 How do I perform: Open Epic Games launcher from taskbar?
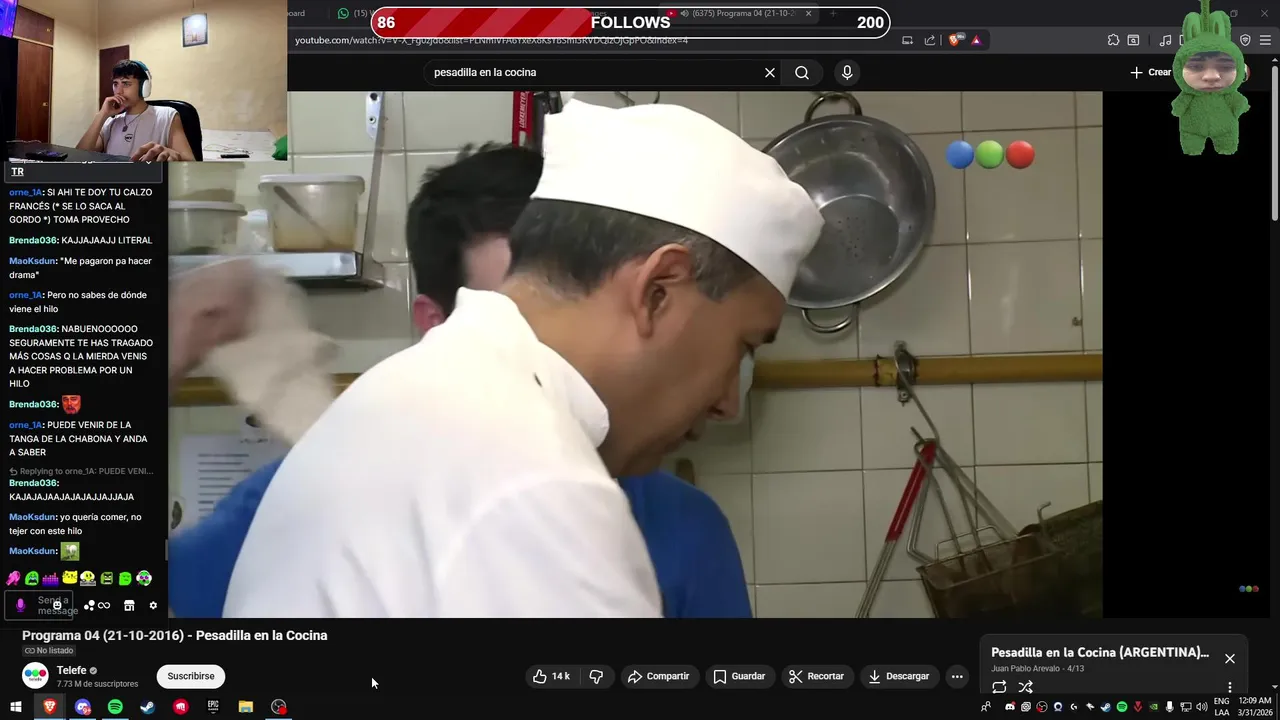[213, 707]
